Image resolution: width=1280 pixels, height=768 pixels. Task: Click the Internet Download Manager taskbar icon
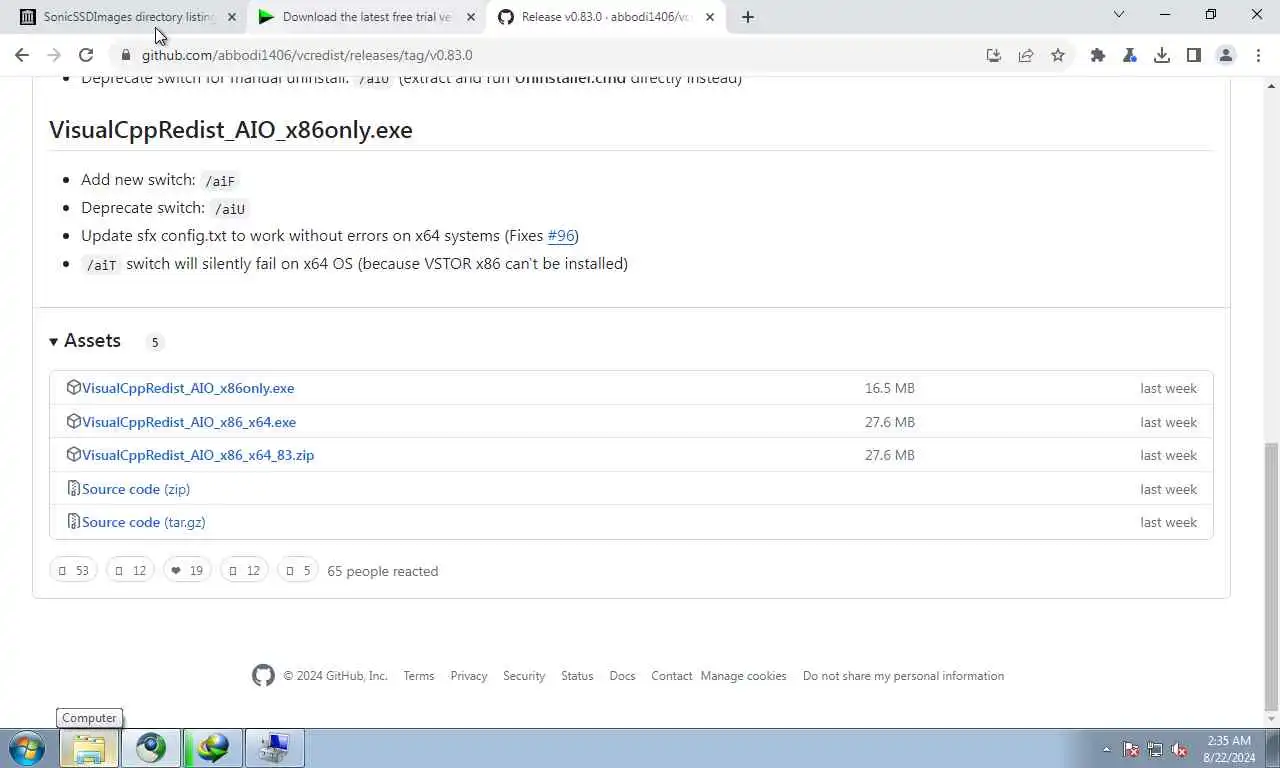pyautogui.click(x=212, y=748)
